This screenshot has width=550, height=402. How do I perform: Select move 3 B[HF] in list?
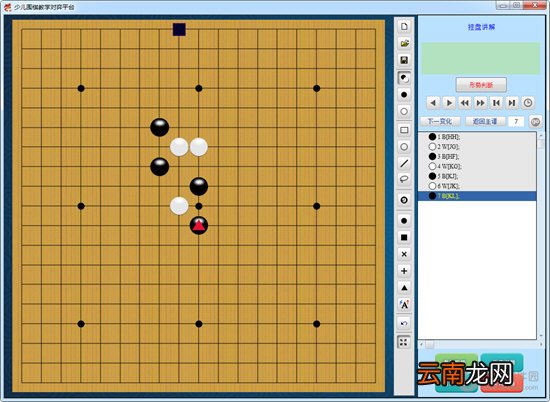[477, 156]
